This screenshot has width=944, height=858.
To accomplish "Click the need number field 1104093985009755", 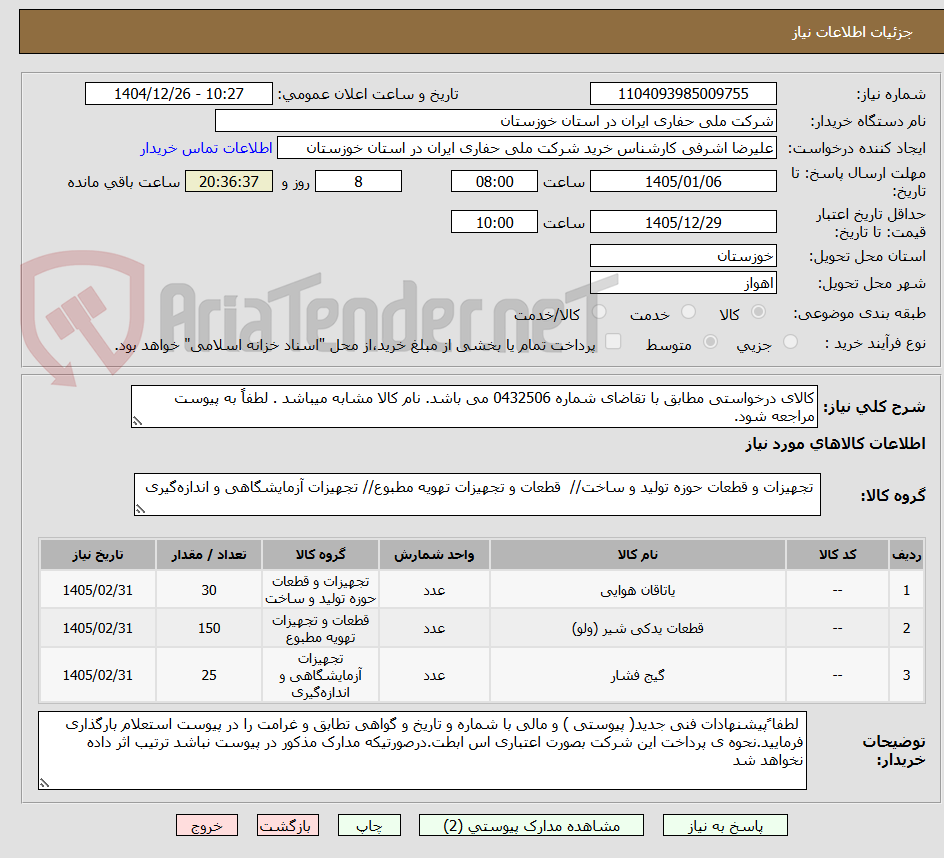I will 683,94.
